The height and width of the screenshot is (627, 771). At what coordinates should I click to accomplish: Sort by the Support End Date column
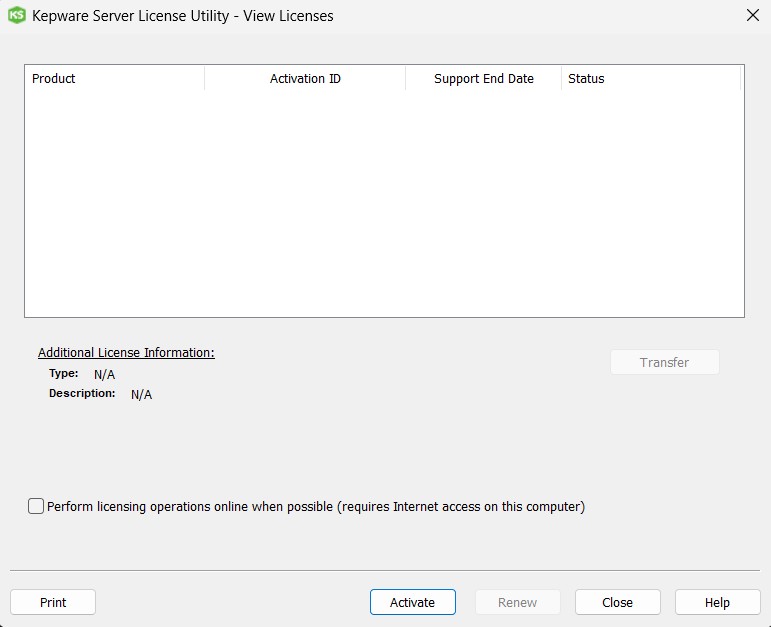(483, 79)
